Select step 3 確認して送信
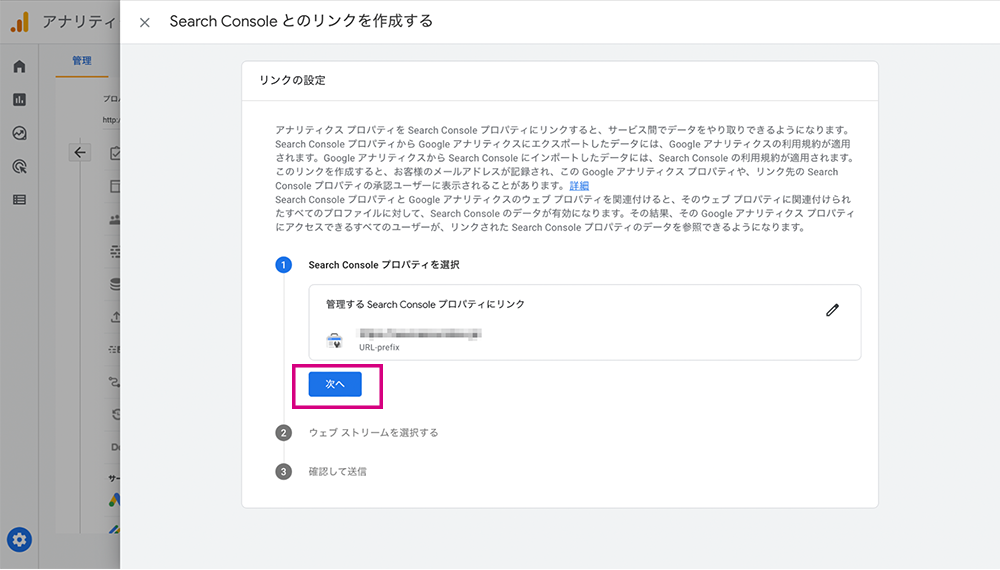Viewport: 1000px width, 570px height. coord(337,471)
